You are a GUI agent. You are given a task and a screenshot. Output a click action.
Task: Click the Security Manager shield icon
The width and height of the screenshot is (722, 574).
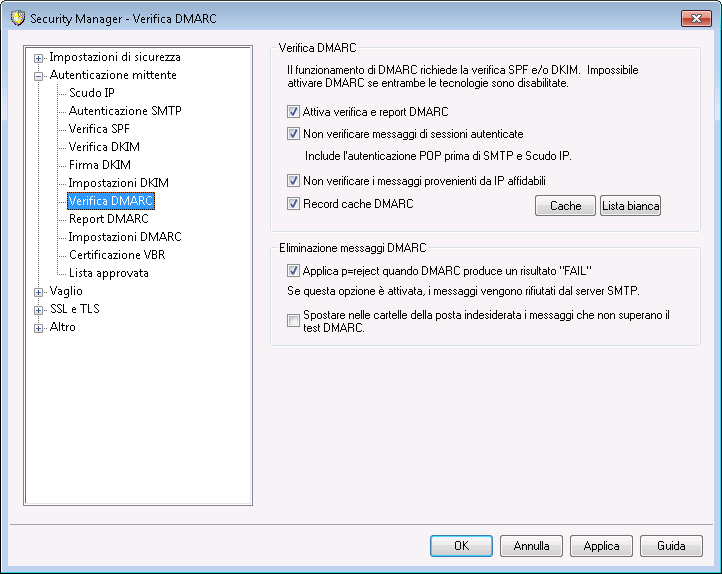(17, 18)
